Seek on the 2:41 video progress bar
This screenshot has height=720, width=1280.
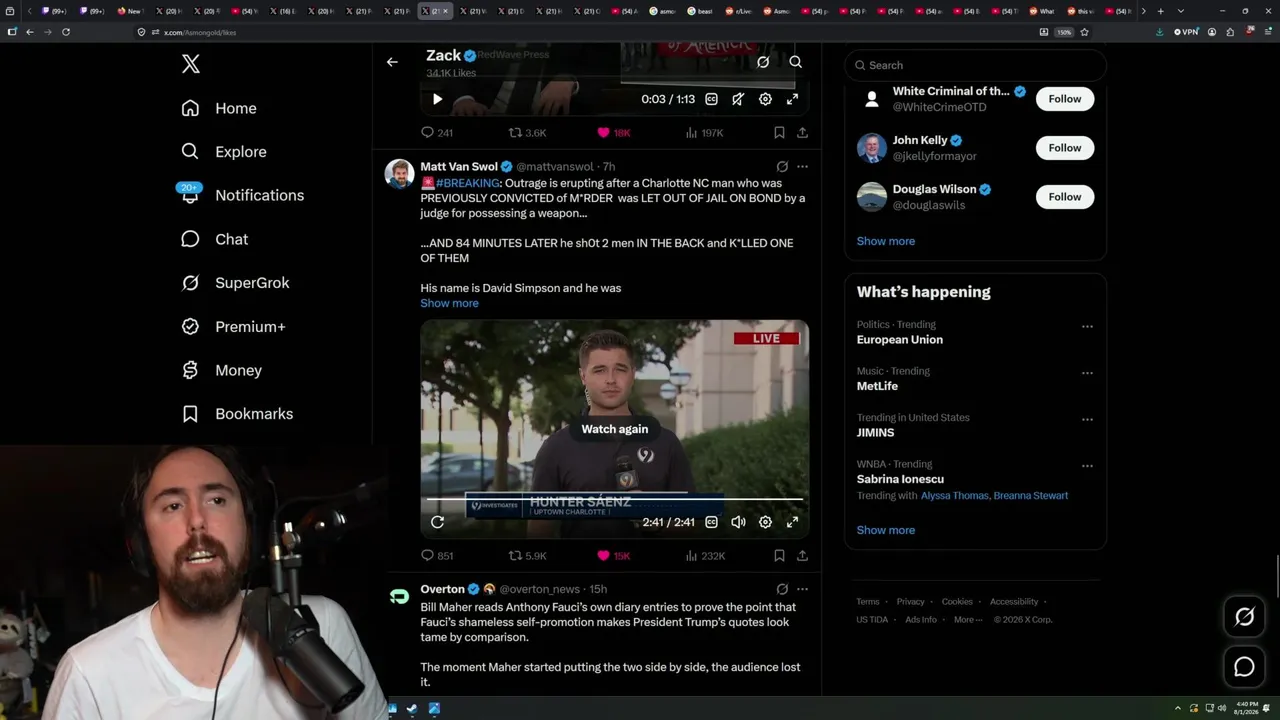(615, 498)
